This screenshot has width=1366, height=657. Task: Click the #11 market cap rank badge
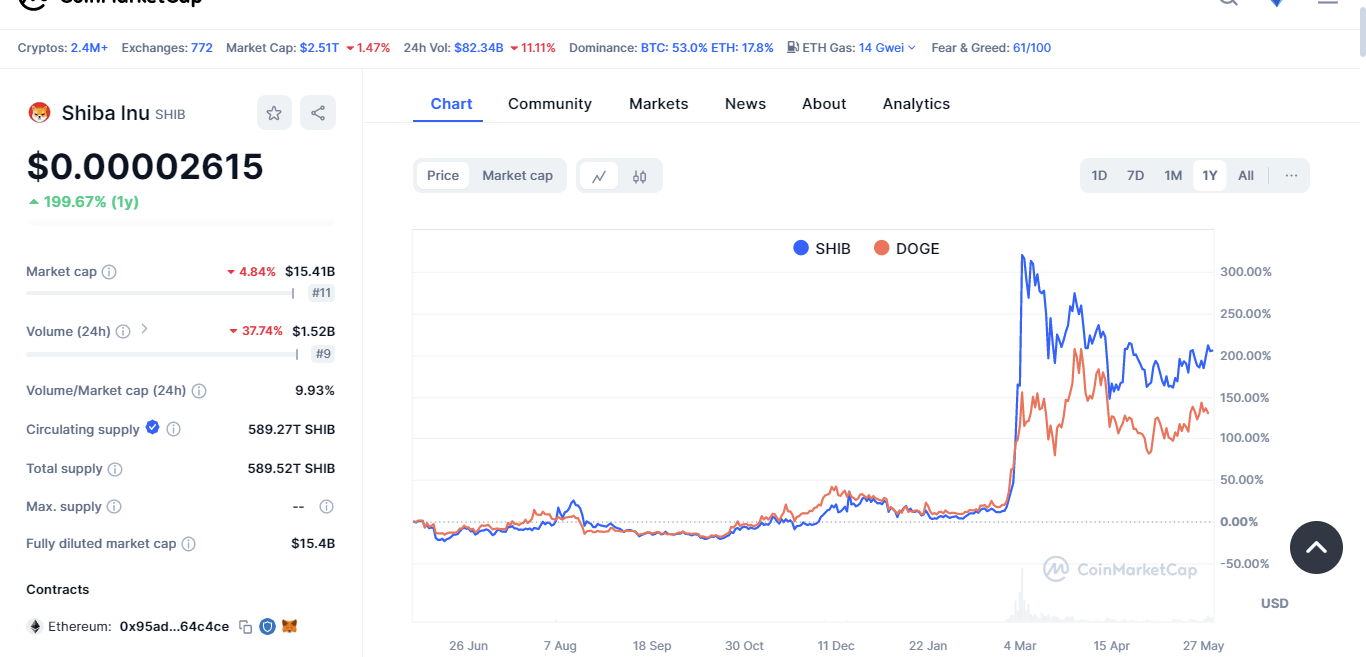322,293
